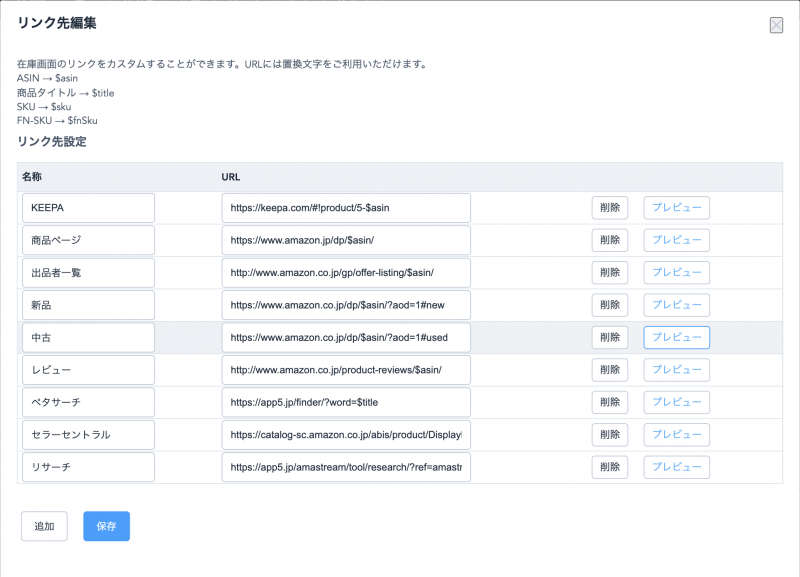800x577 pixels.
Task: Edit the 新品 name field
Action: [88, 305]
